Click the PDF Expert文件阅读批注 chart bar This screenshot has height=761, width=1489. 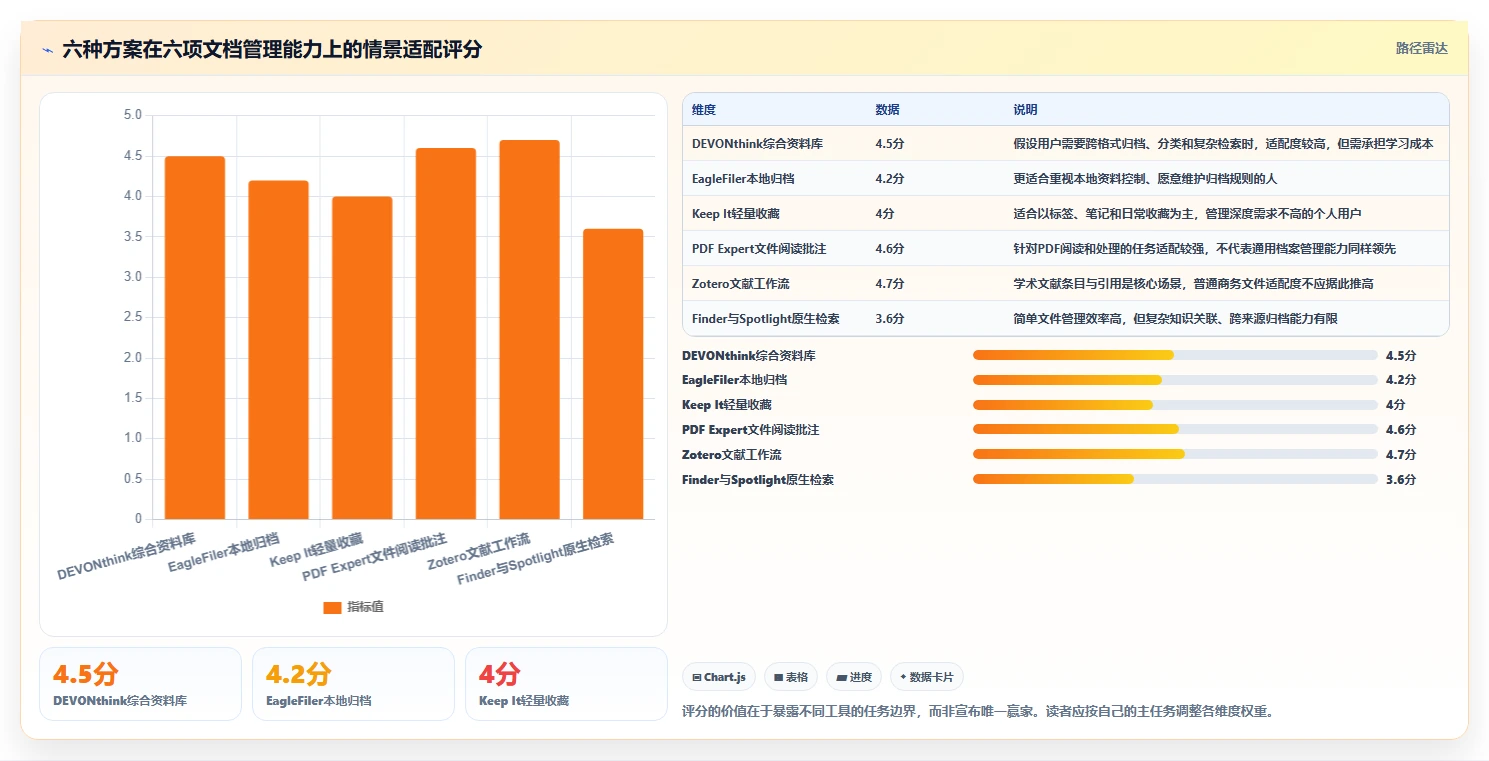pos(446,334)
